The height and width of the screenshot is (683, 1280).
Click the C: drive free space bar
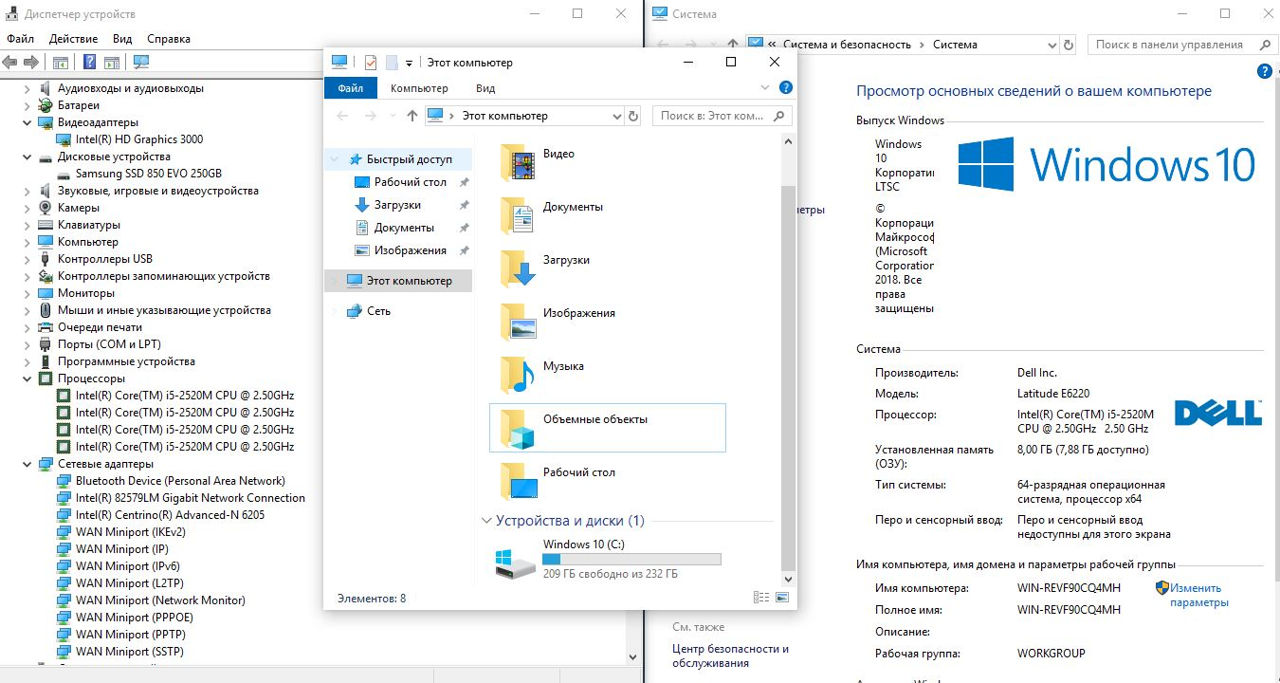coord(631,559)
